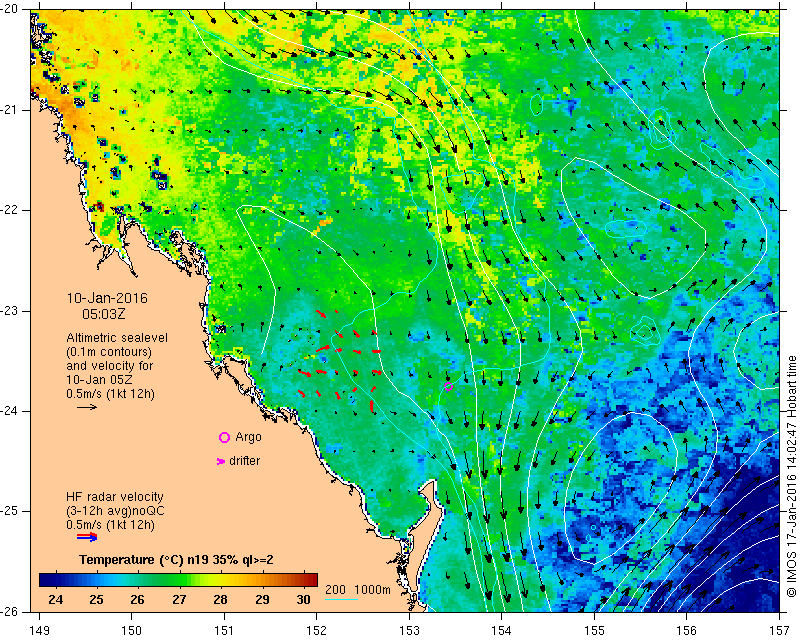Screen dimensions: 800x640
Task: Click the '(0.1m contours)' legend line
Action: 109,352
